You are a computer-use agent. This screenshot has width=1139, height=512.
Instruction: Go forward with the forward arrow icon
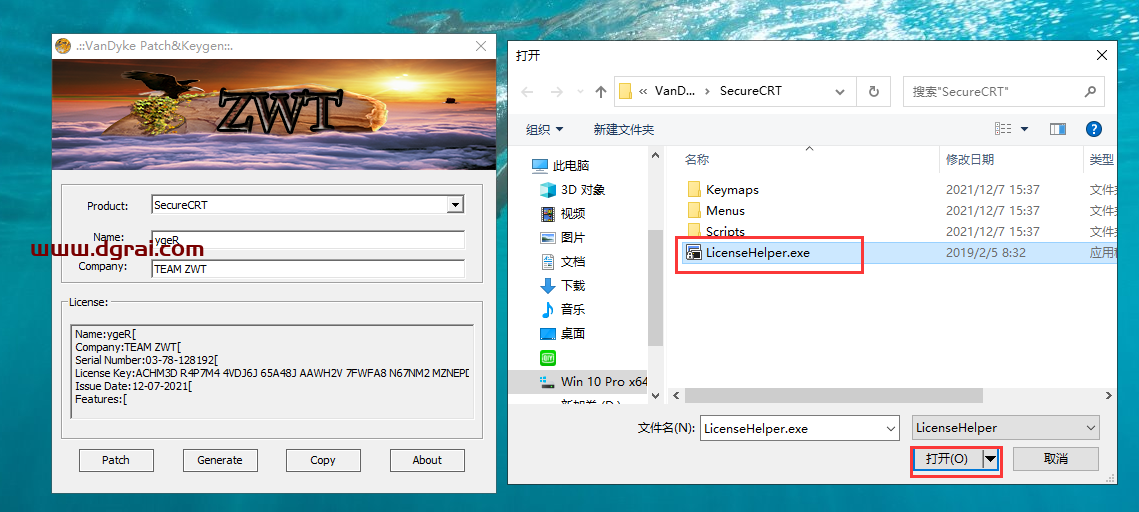click(556, 92)
